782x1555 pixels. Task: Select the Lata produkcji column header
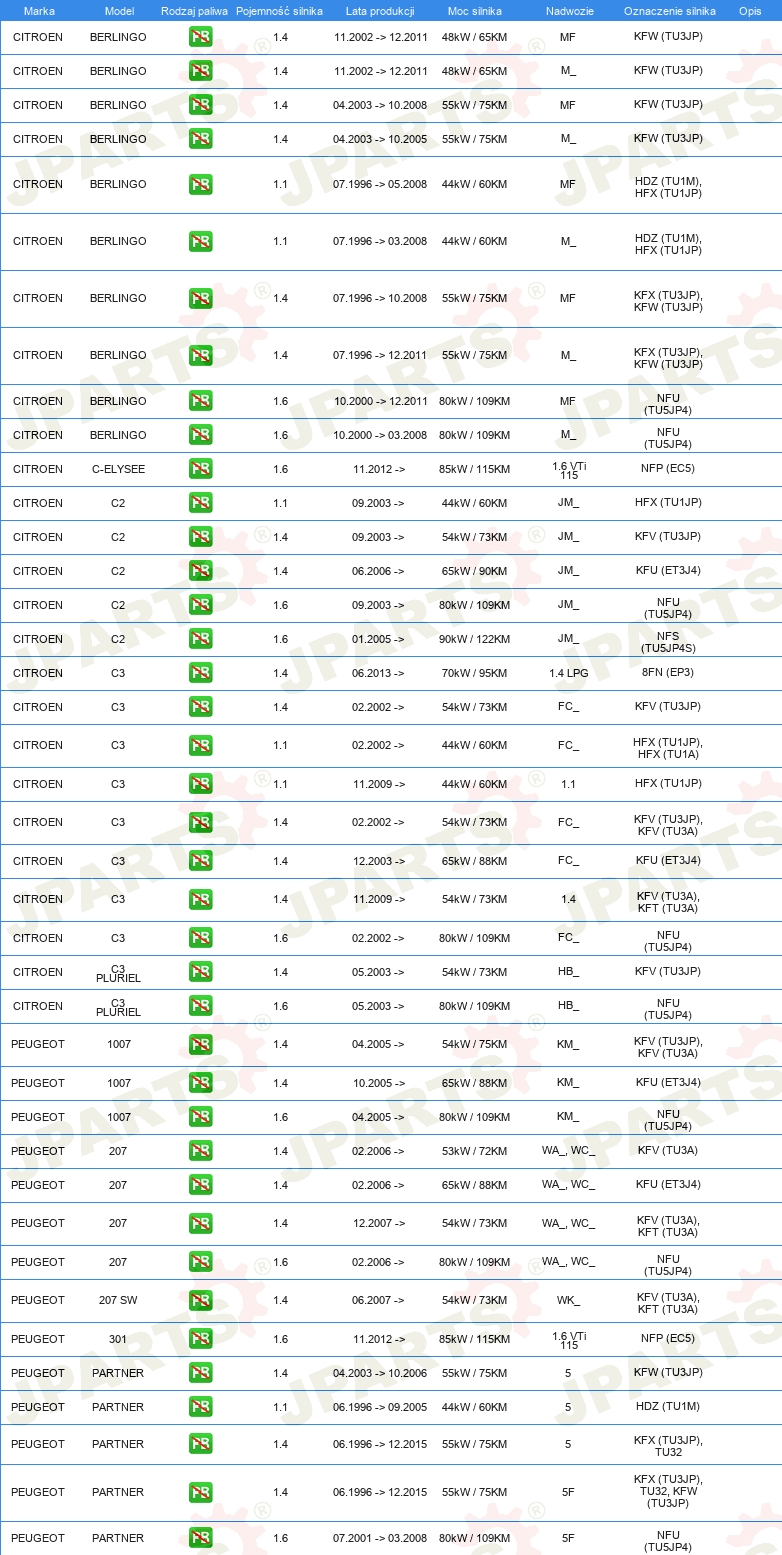click(379, 10)
